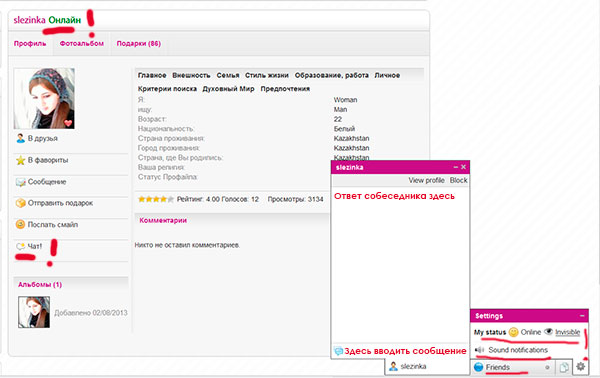Click the smiley icon Послать смайл
Screen dimensions: 600x378
[x=20, y=225]
